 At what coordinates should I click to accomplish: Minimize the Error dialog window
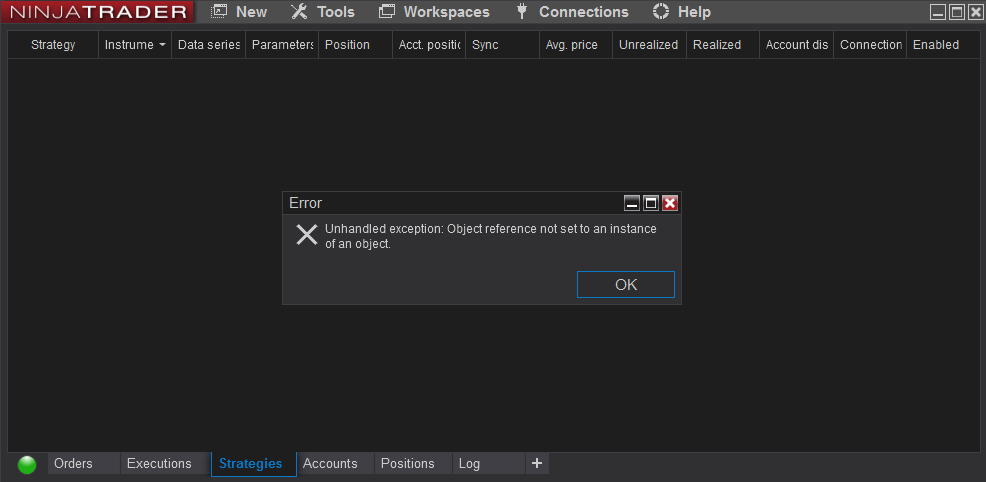coord(632,203)
